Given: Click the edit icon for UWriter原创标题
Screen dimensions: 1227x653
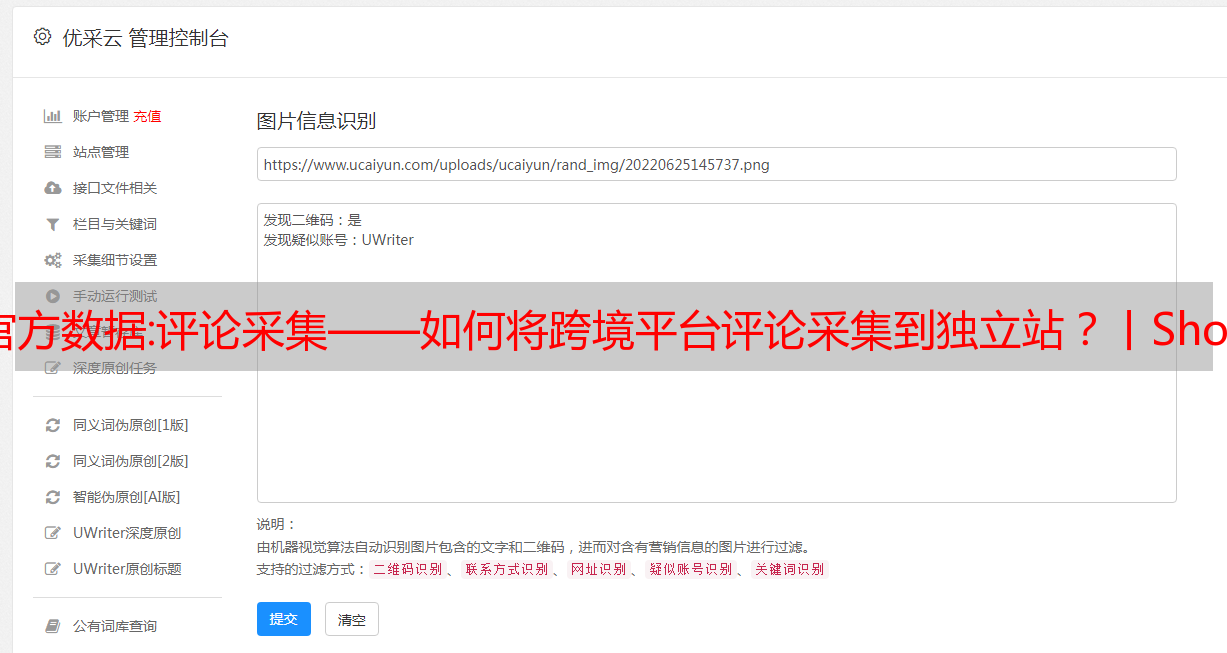Looking at the screenshot, I should point(53,569).
